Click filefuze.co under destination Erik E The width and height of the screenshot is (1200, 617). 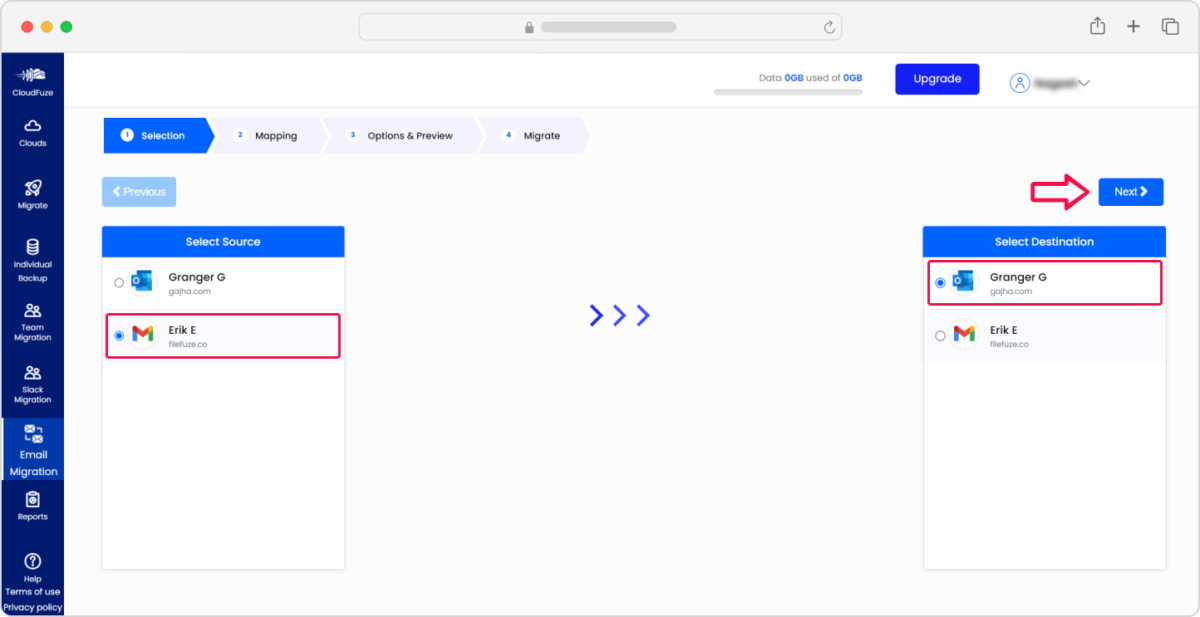coord(1009,344)
